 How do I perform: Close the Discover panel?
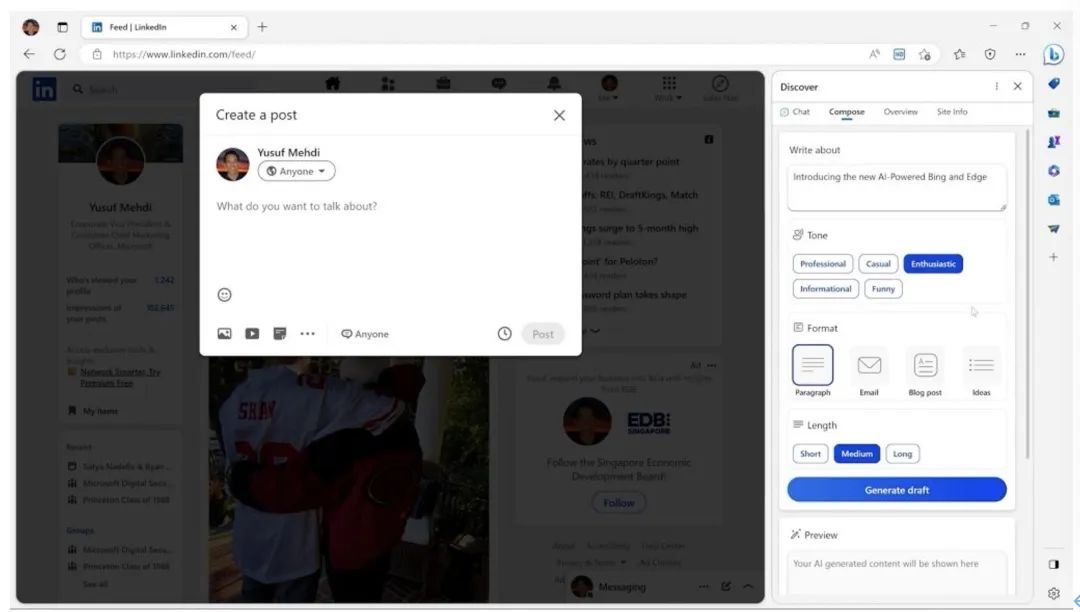tap(1017, 87)
